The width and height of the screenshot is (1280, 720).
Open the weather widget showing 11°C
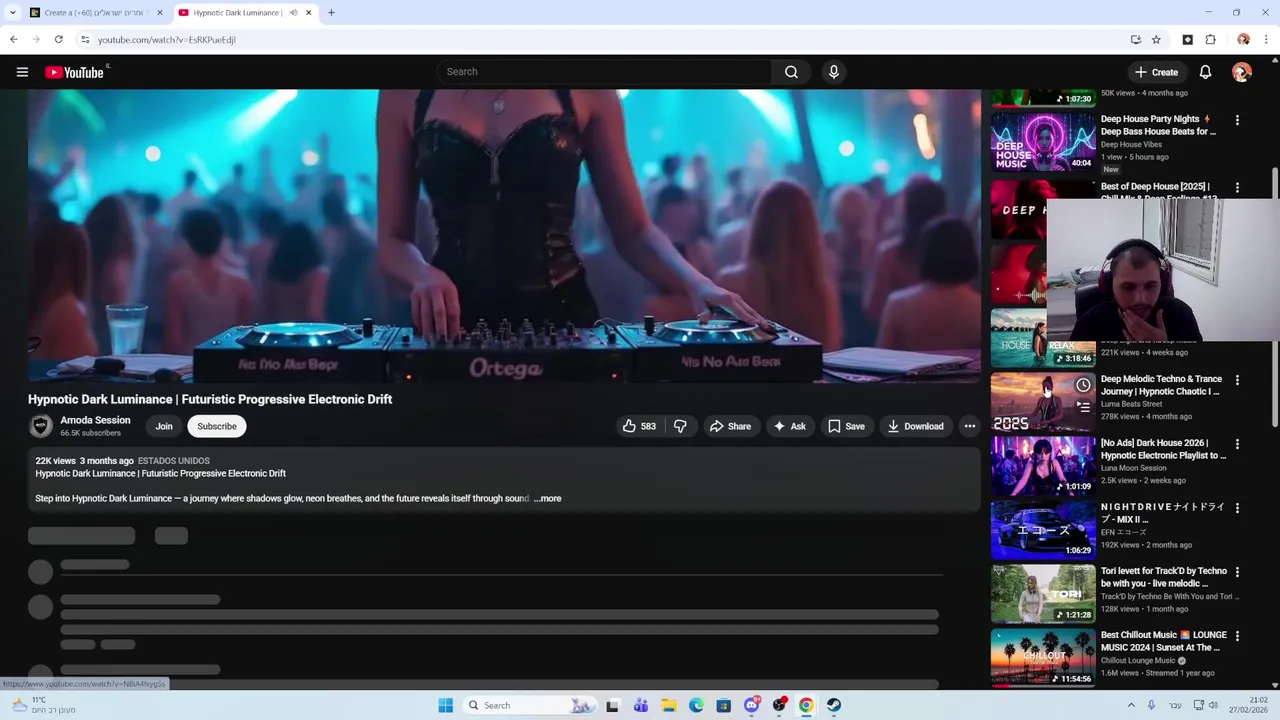click(42, 705)
